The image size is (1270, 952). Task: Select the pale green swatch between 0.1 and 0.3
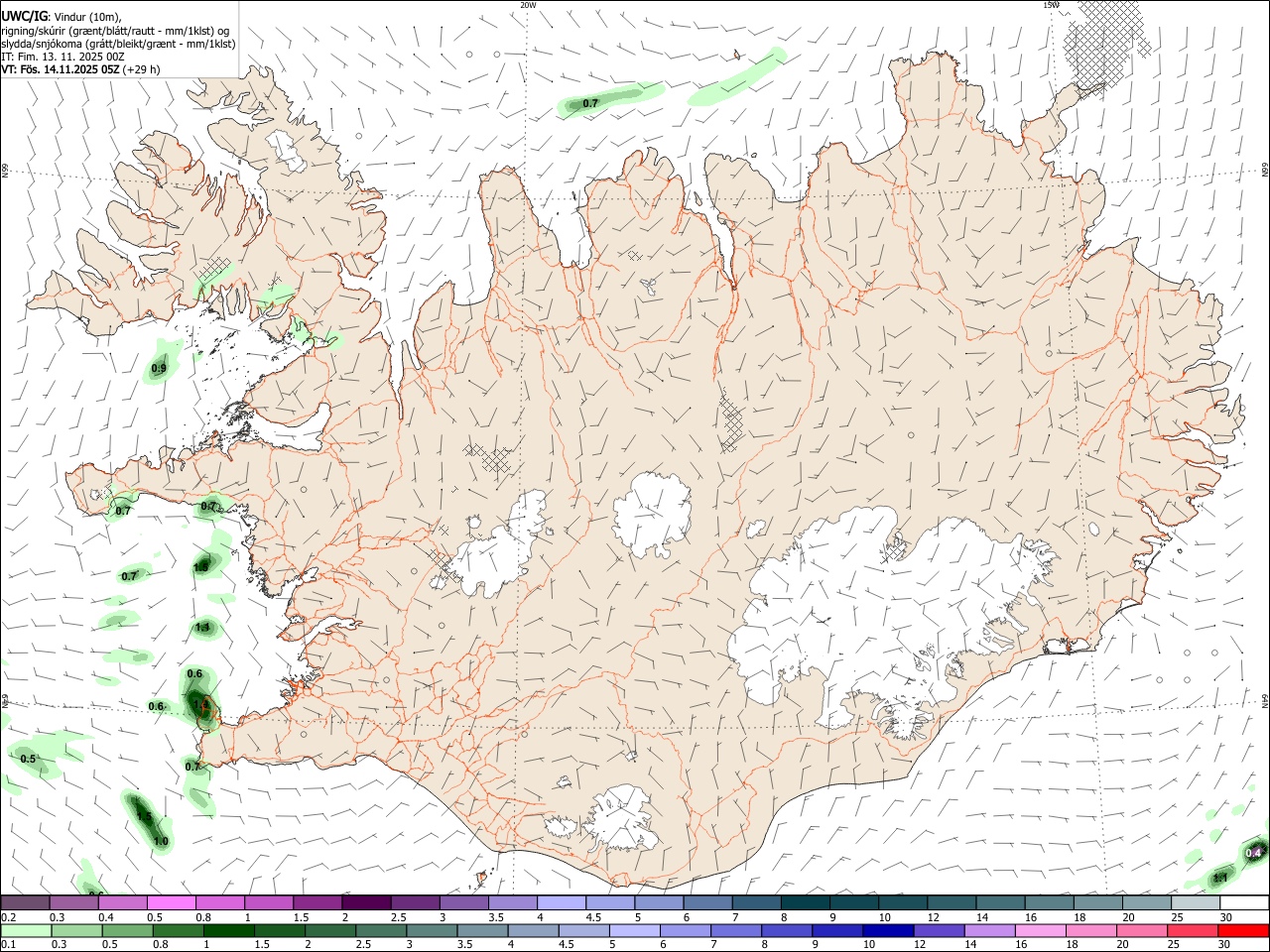[27, 931]
